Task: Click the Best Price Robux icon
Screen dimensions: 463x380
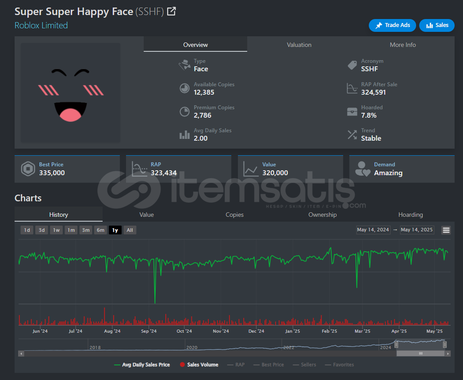Action: pyautogui.click(x=28, y=169)
